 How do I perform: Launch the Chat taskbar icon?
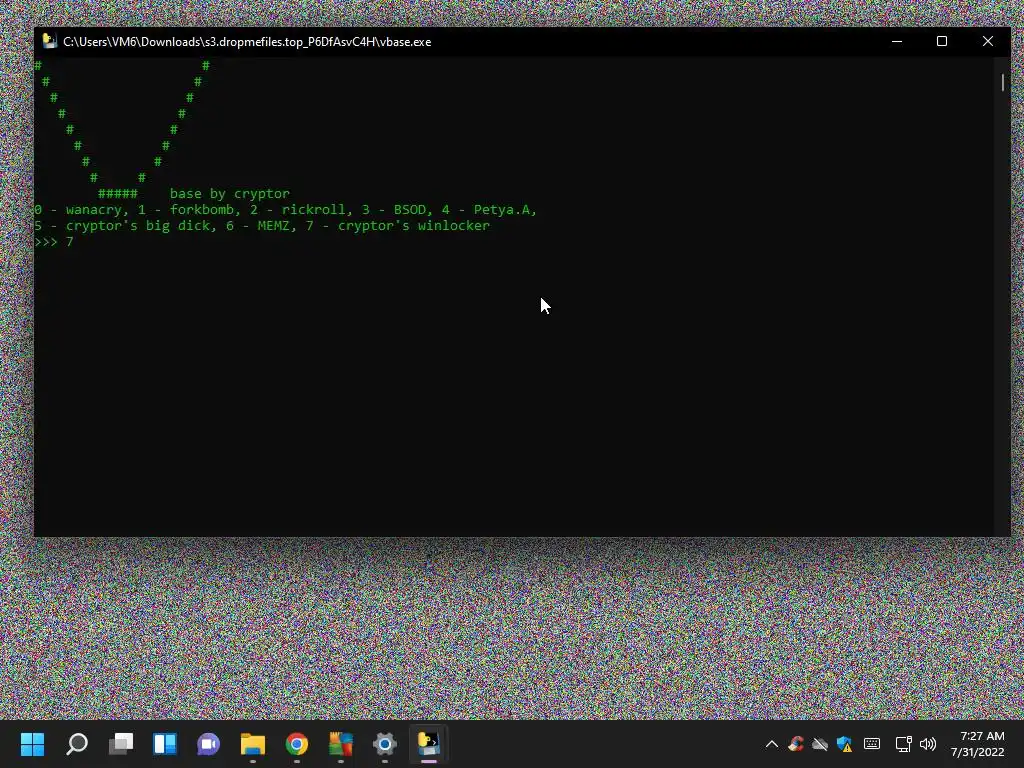point(208,743)
